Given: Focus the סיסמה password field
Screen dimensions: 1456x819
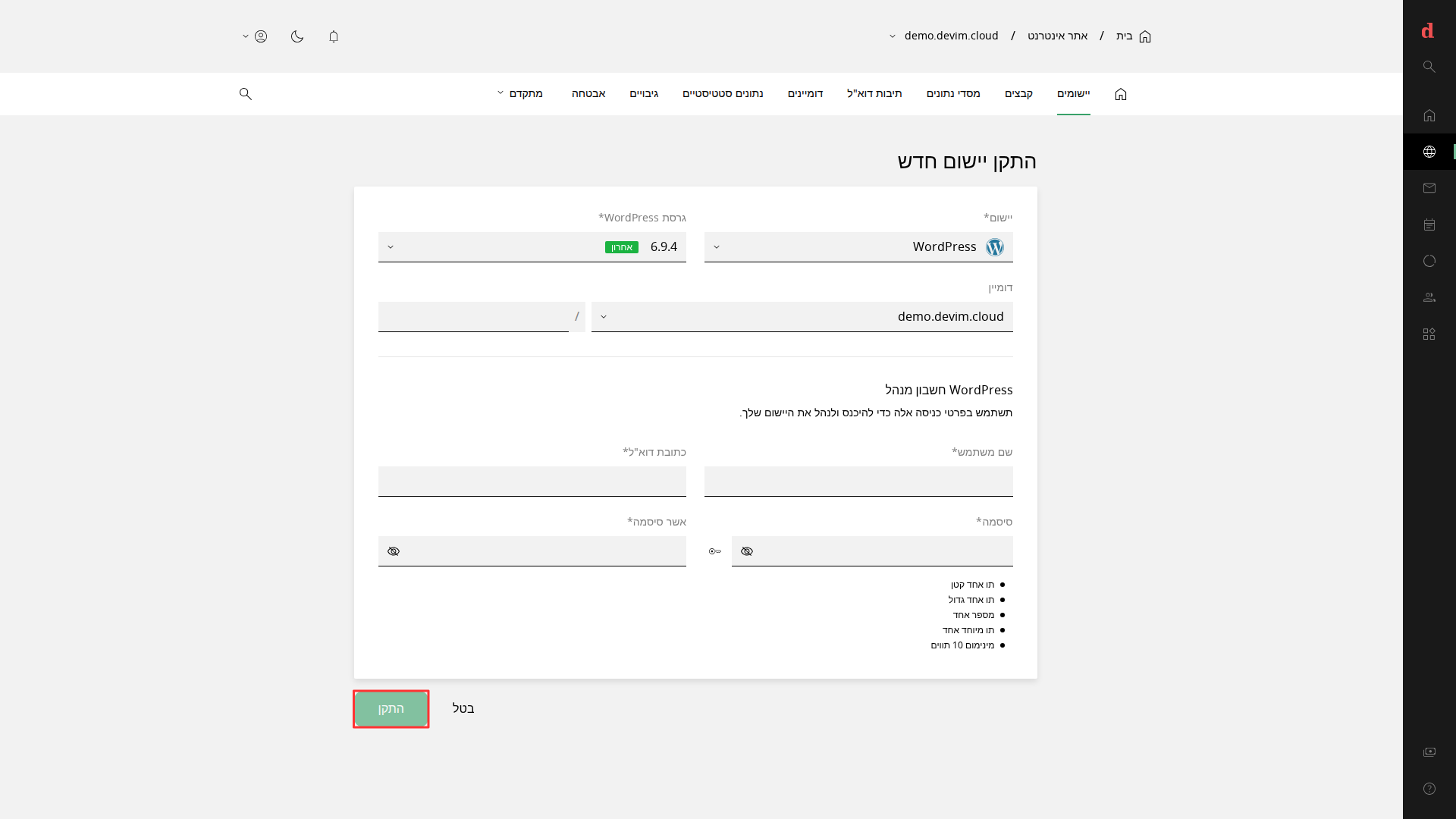Looking at the screenshot, I should [x=872, y=551].
